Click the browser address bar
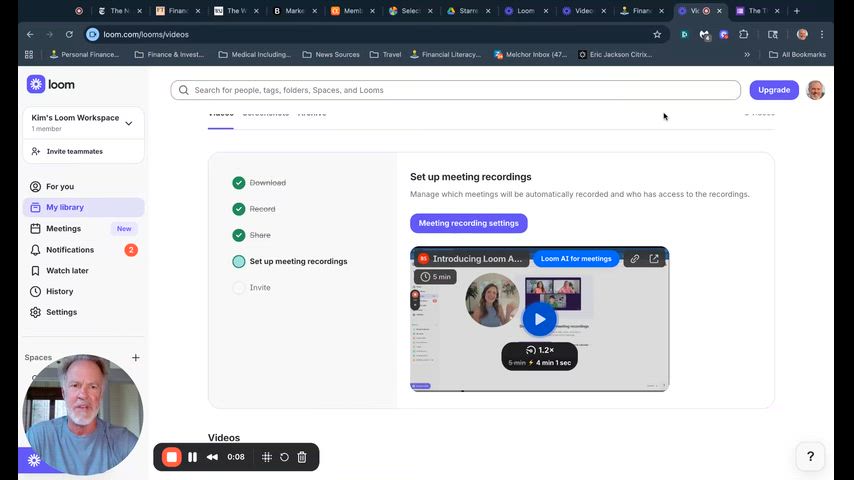The height and width of the screenshot is (480, 854). click(x=376, y=34)
